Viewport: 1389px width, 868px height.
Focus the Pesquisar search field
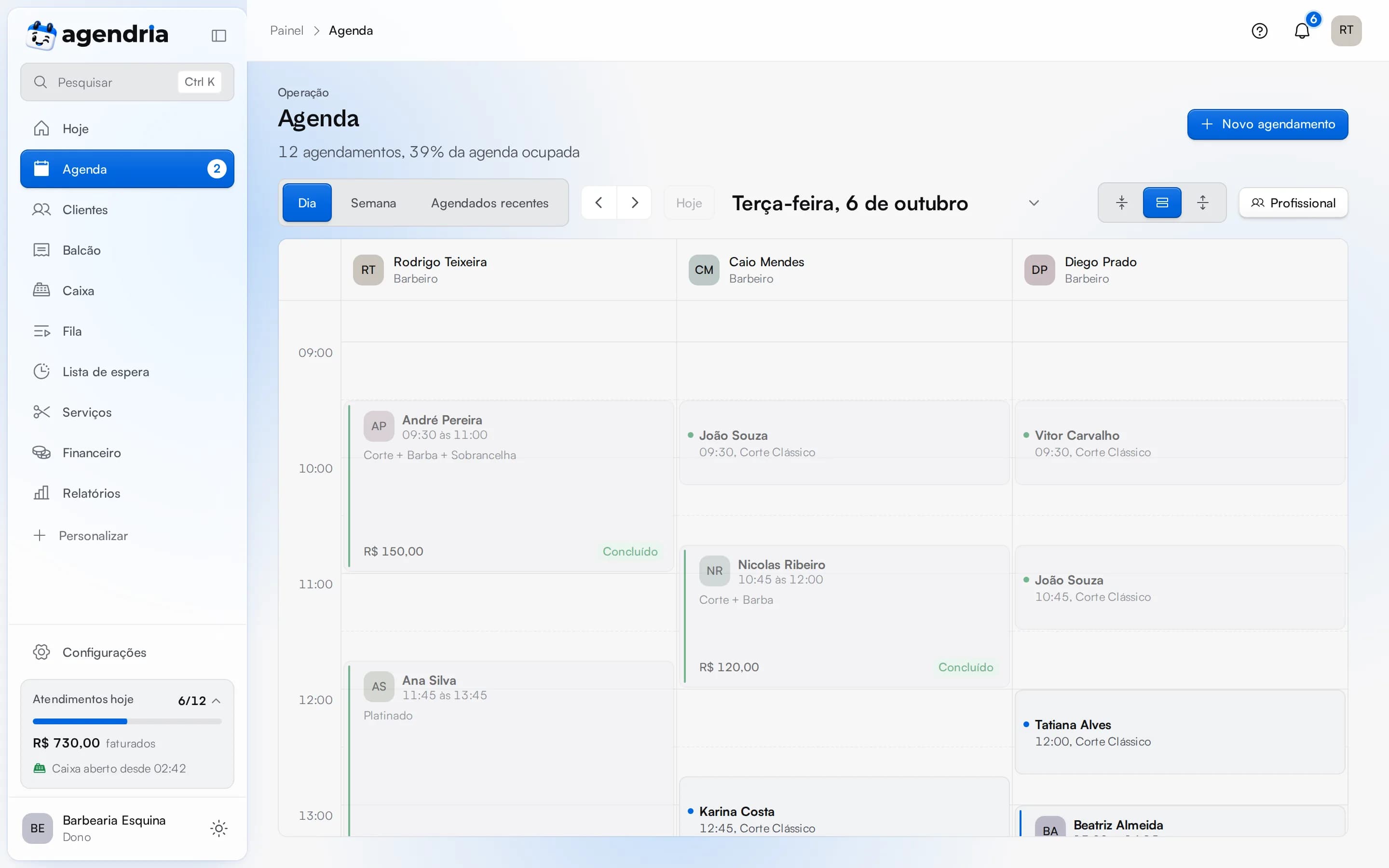click(127, 82)
